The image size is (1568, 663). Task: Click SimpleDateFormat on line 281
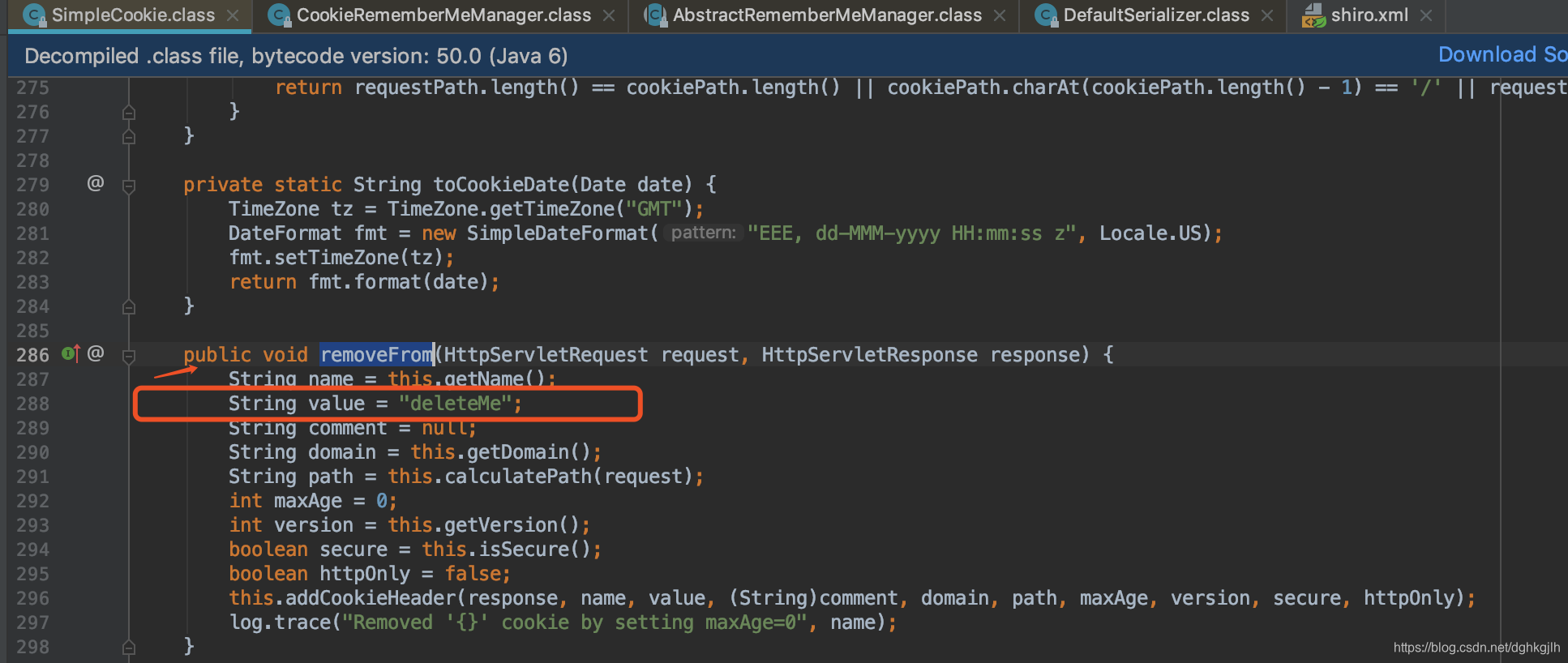tap(558, 233)
